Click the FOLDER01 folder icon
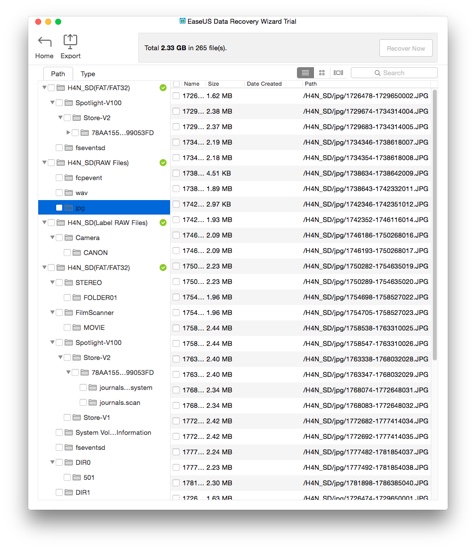Viewport: 476px width, 550px height. pyautogui.click(x=76, y=297)
